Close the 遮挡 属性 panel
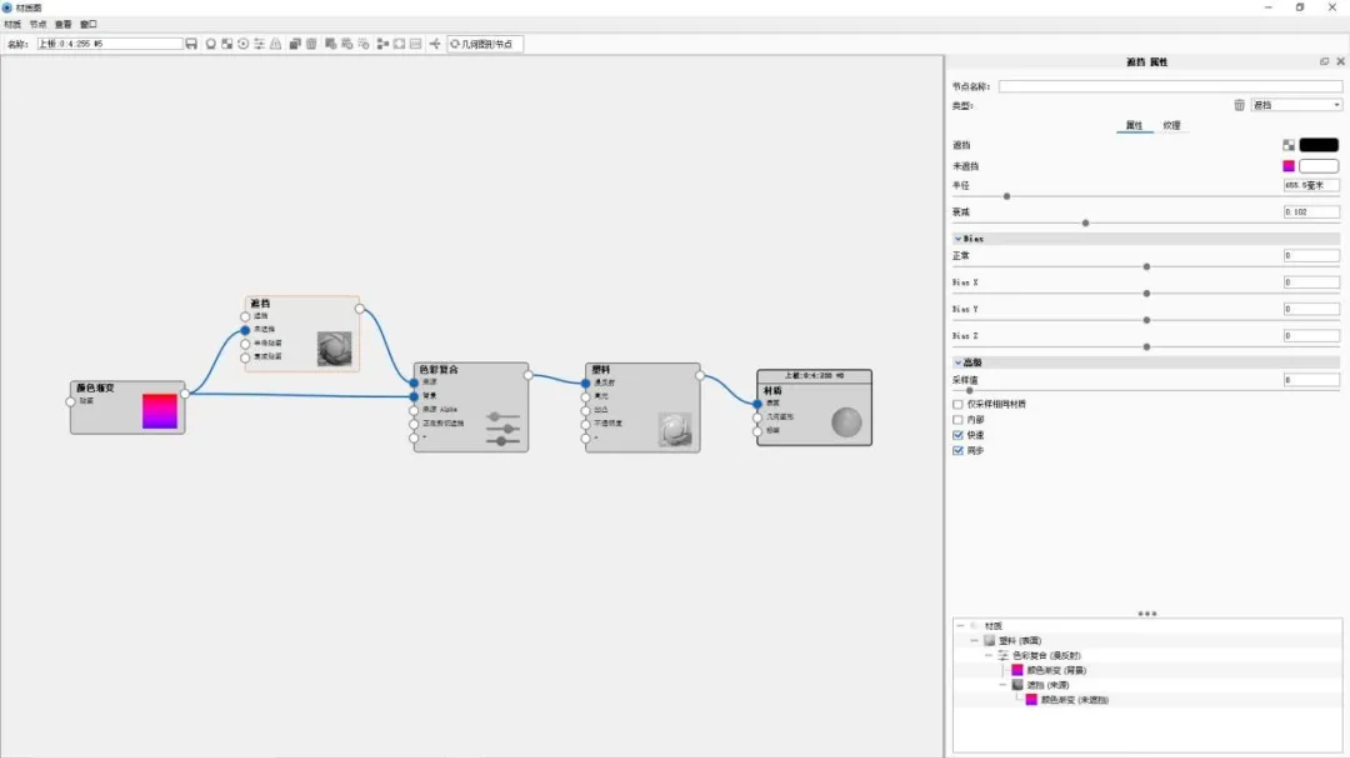The image size is (1350, 758). click(x=1341, y=62)
